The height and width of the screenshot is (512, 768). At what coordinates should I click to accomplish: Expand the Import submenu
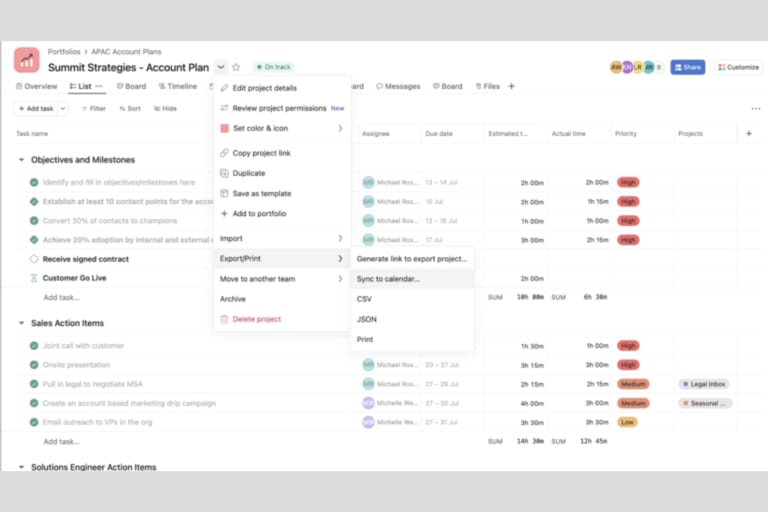282,239
